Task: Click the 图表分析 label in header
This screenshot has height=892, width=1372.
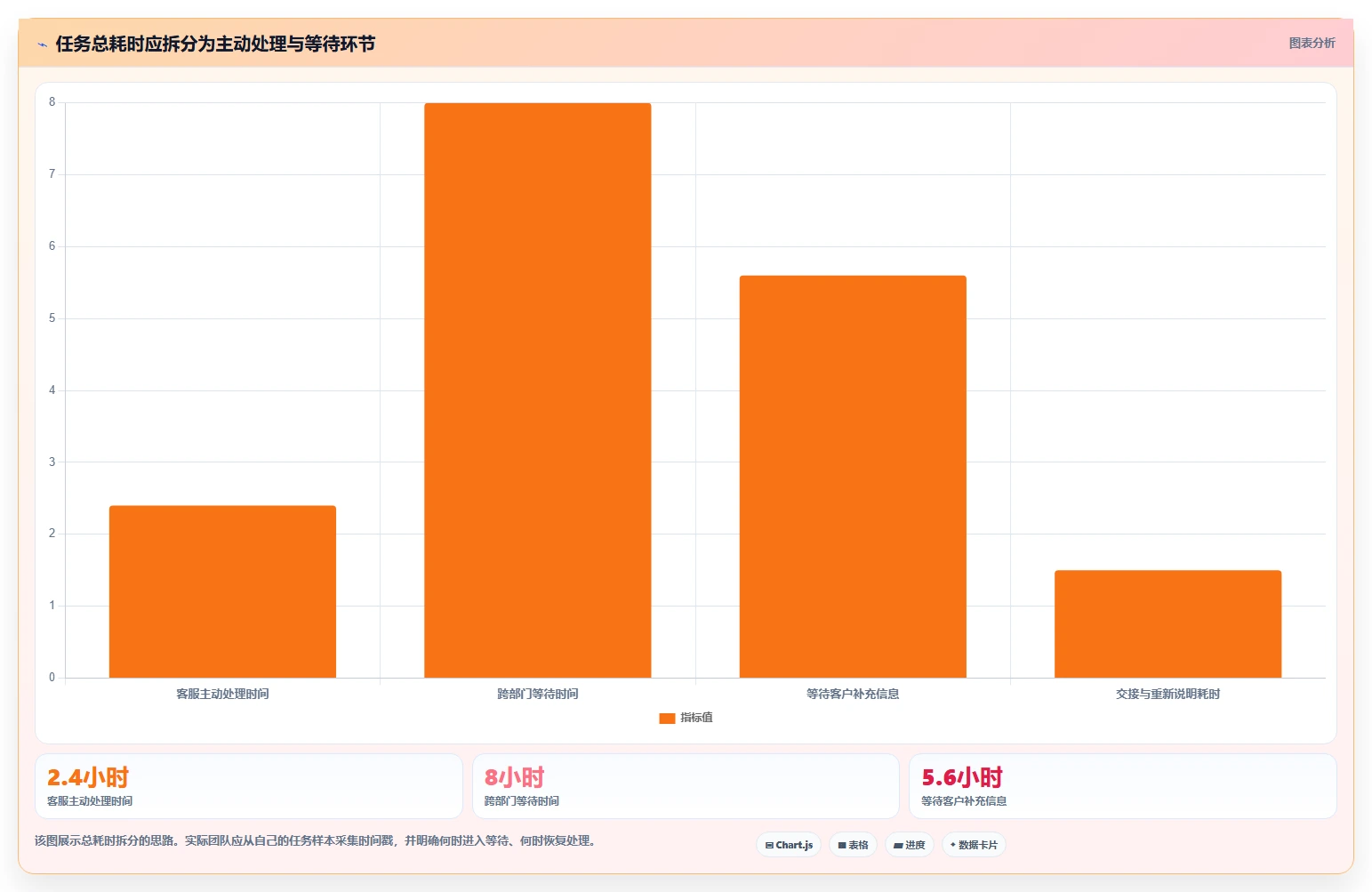Action: [1312, 43]
